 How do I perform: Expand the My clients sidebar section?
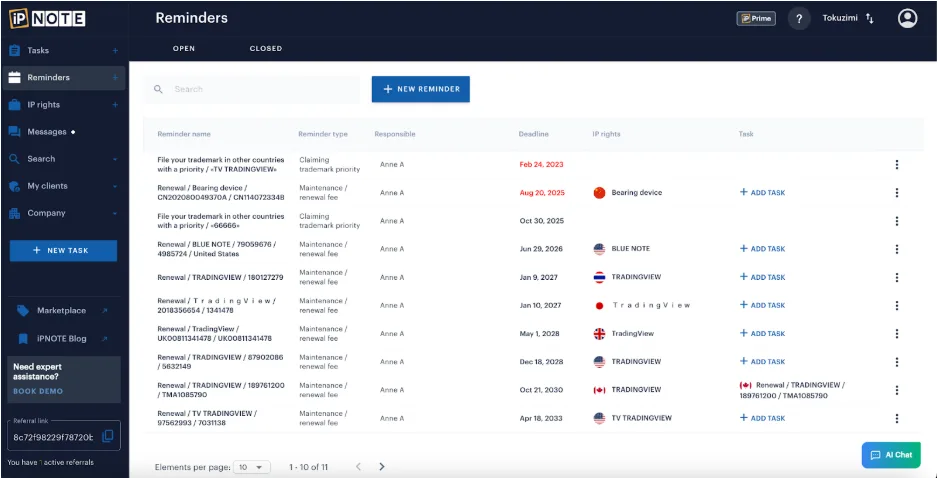115,186
